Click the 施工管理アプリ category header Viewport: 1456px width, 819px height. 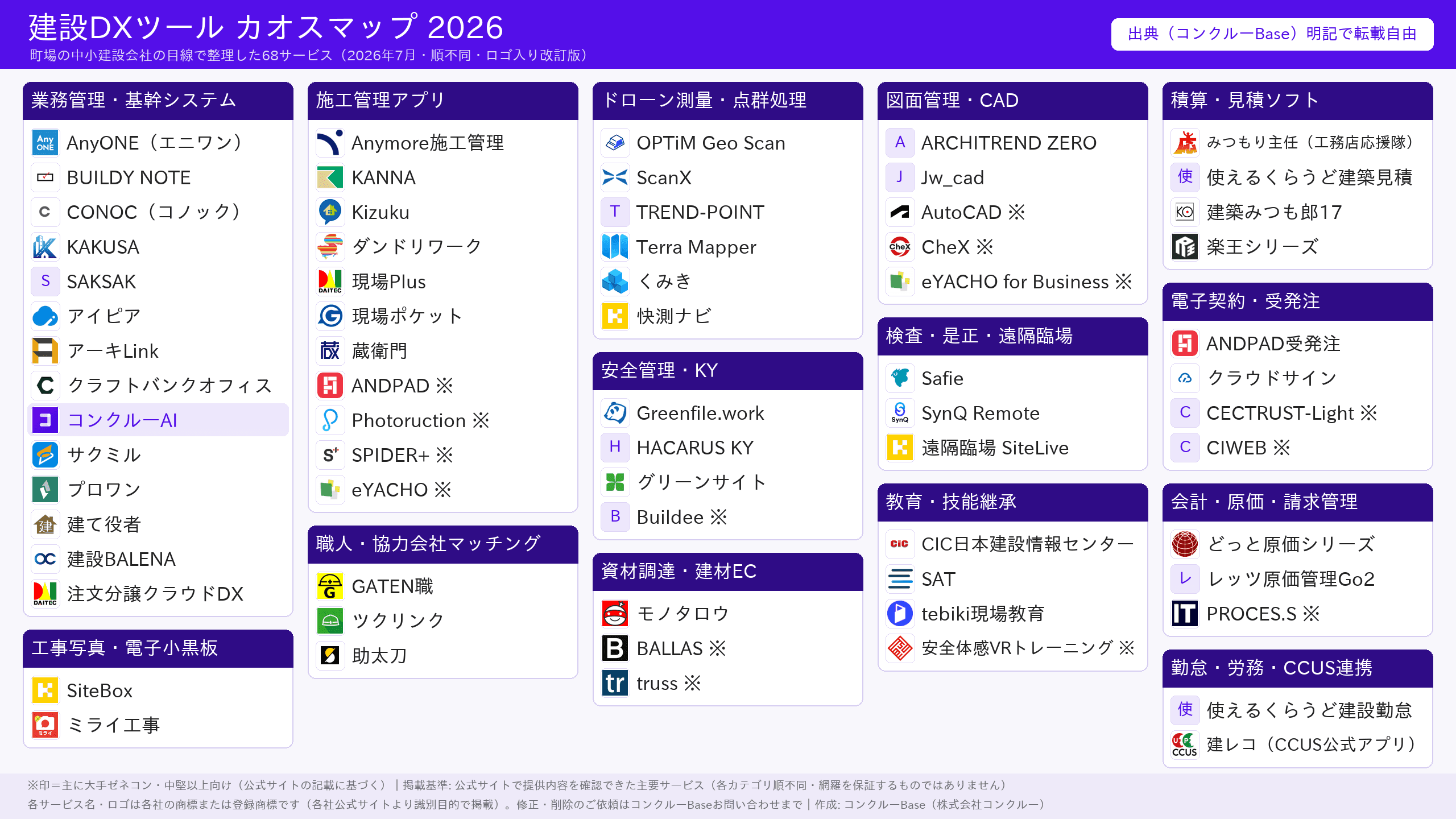pyautogui.click(x=443, y=101)
